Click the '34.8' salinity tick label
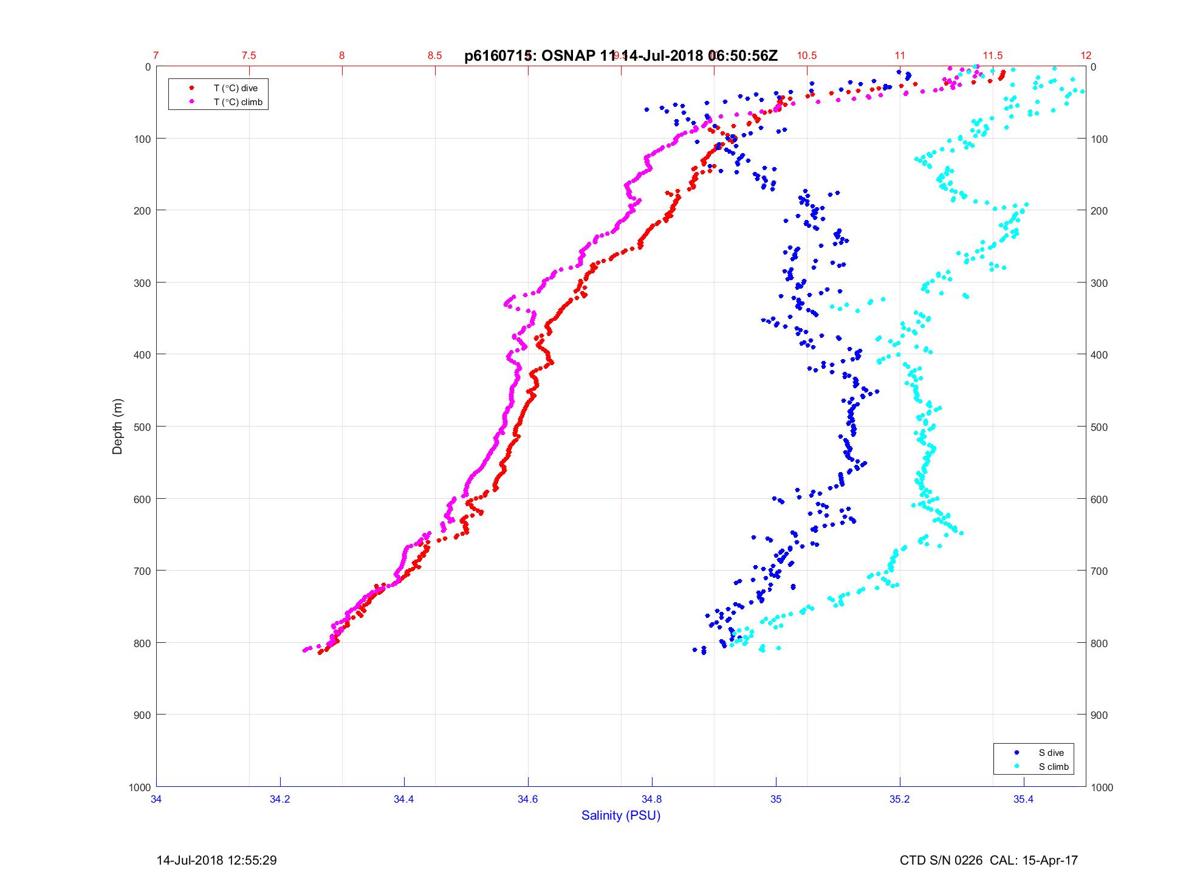The image size is (1200, 885). 652,798
